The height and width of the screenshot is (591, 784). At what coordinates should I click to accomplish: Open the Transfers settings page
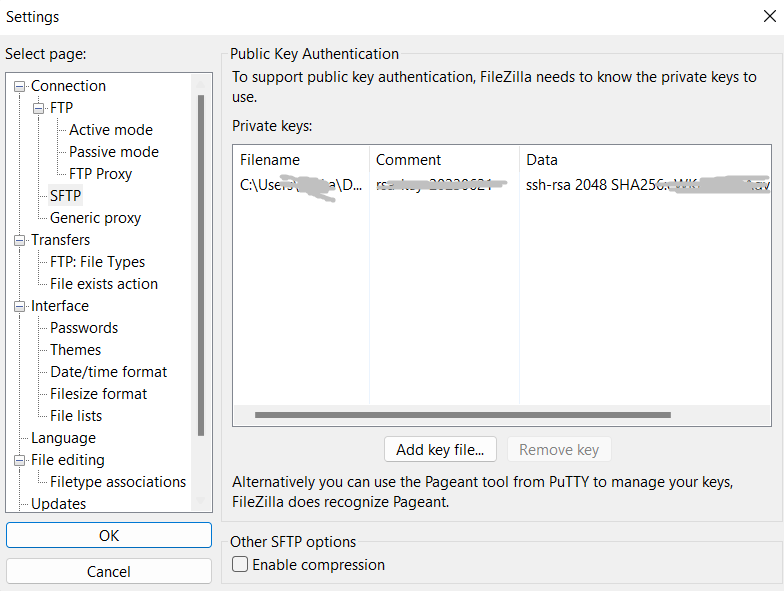click(x=60, y=240)
